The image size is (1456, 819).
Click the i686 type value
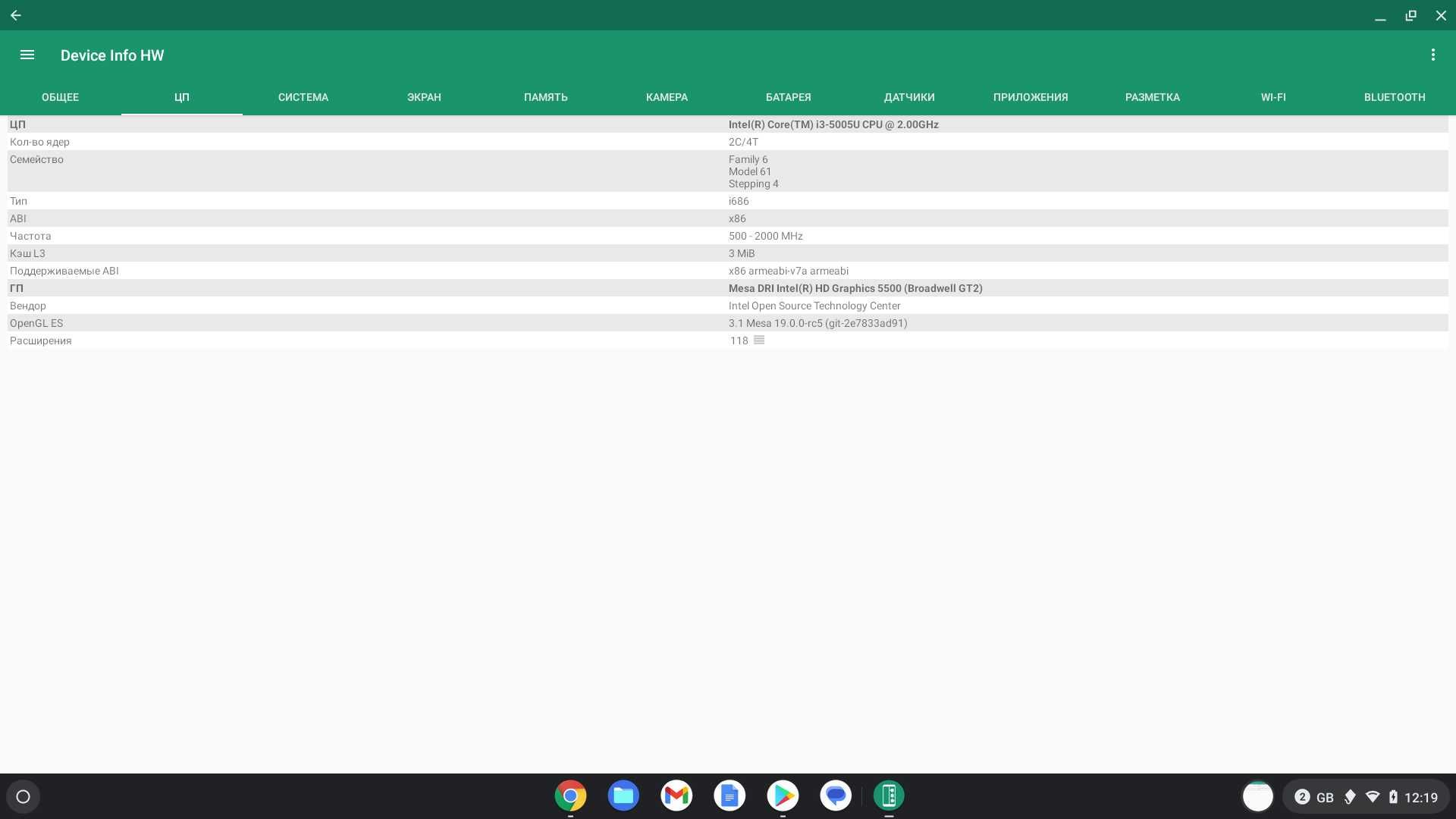(x=739, y=201)
